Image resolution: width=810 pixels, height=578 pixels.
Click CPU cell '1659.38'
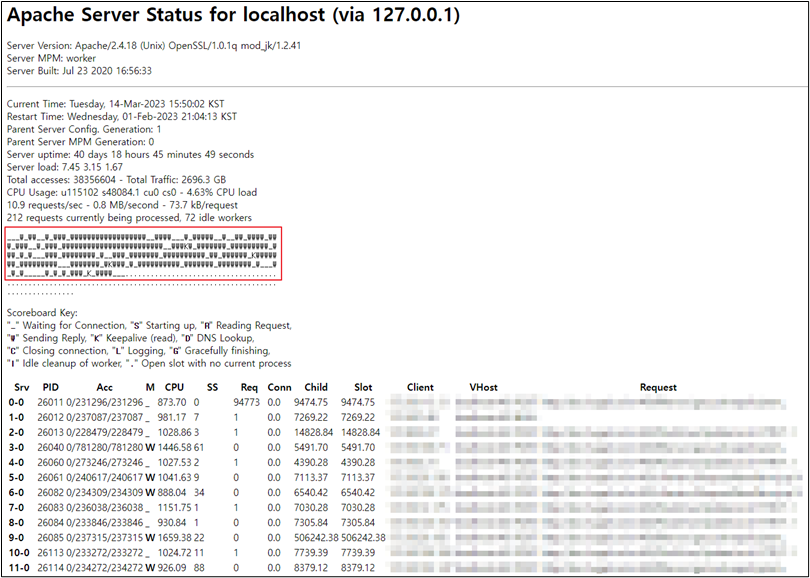point(175,538)
